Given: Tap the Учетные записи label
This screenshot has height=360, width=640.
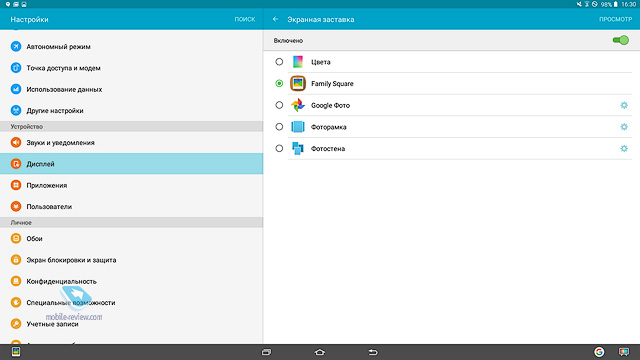Looking at the screenshot, I should tap(52, 324).
